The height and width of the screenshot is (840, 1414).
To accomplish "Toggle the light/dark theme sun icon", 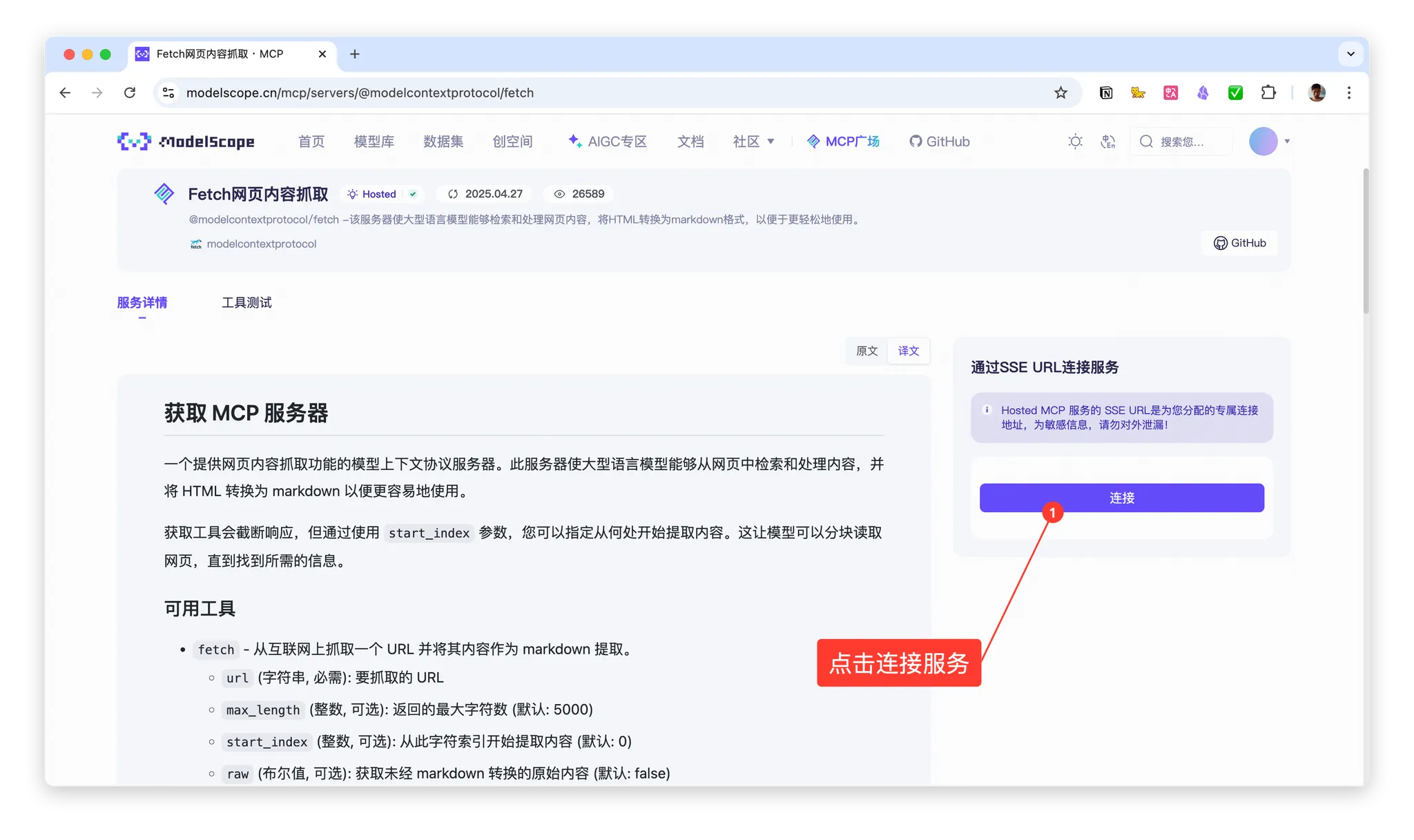I will pyautogui.click(x=1075, y=141).
